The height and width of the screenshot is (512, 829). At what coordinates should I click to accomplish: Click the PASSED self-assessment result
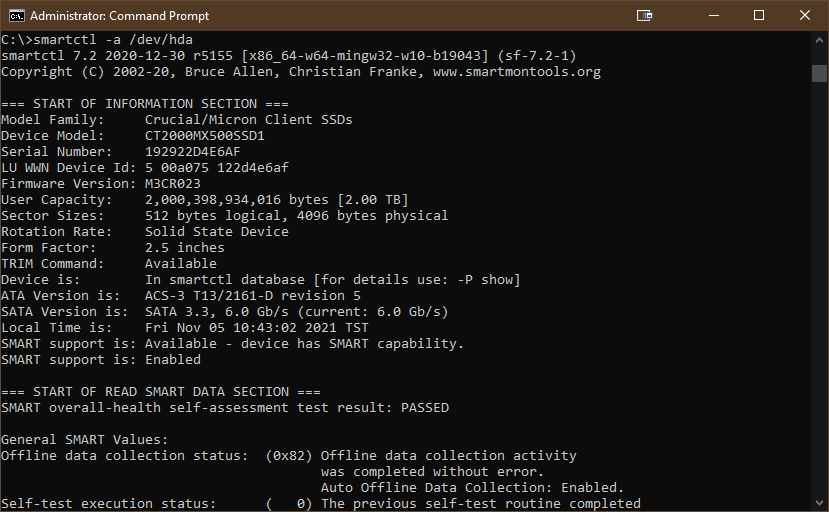tap(424, 408)
